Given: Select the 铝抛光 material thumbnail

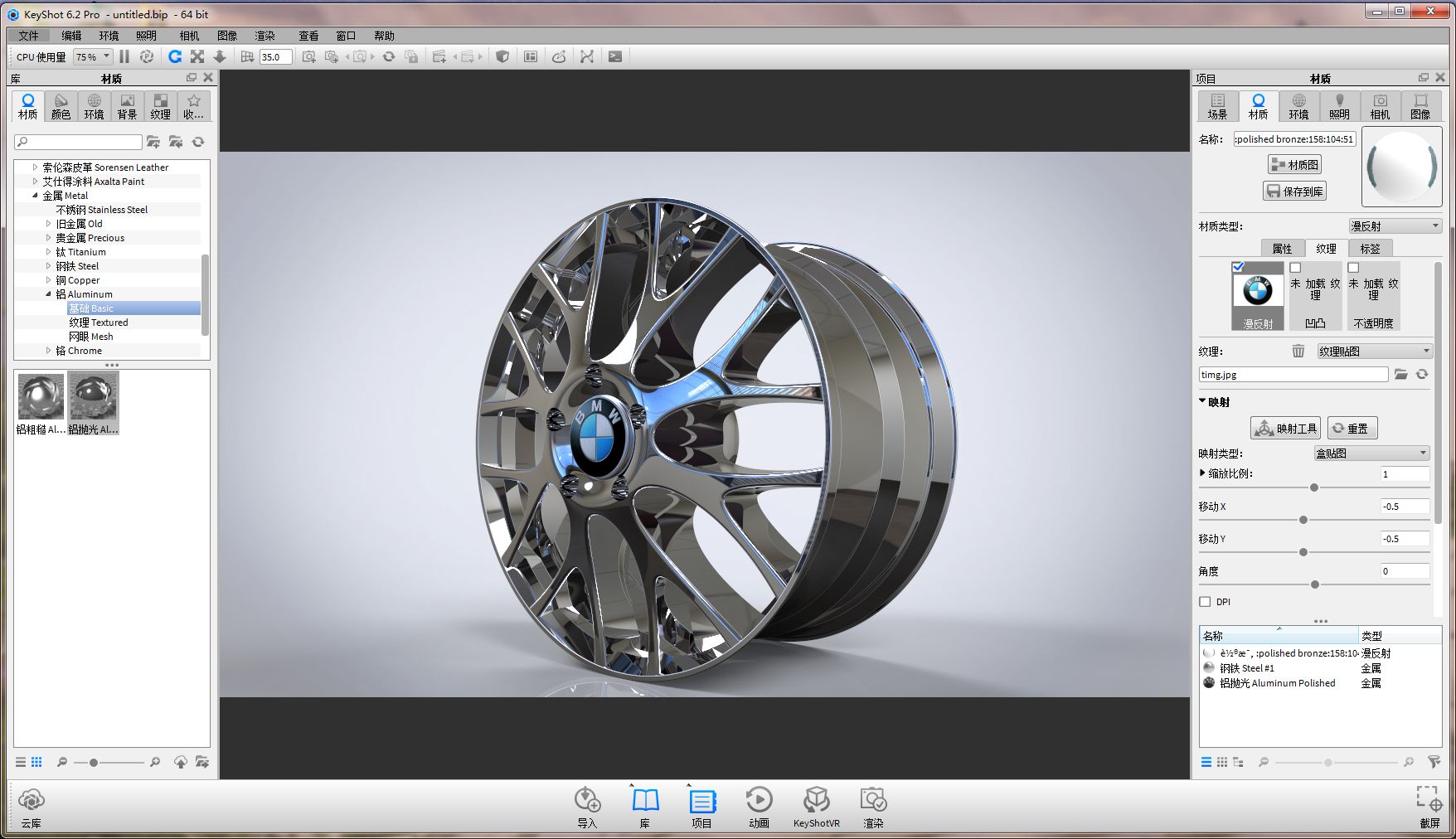Looking at the screenshot, I should click(x=94, y=403).
